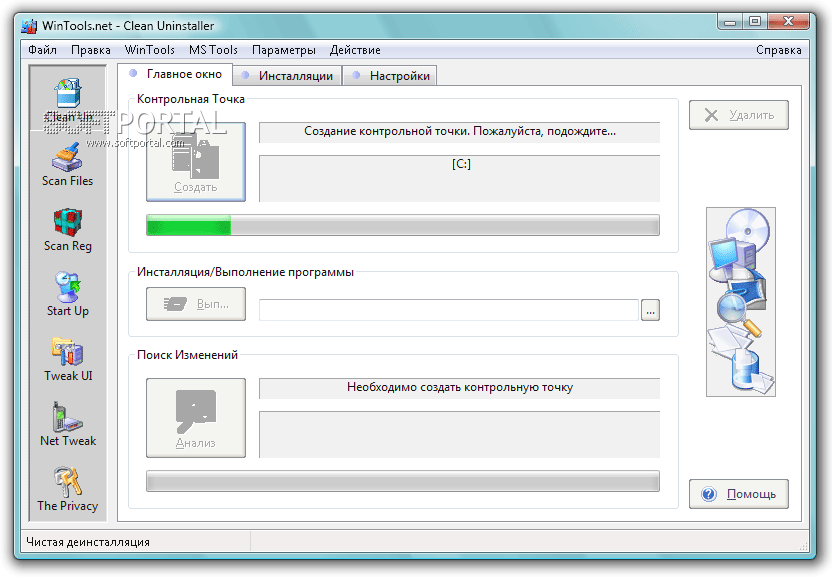Open The Privacy tool

coord(67,489)
